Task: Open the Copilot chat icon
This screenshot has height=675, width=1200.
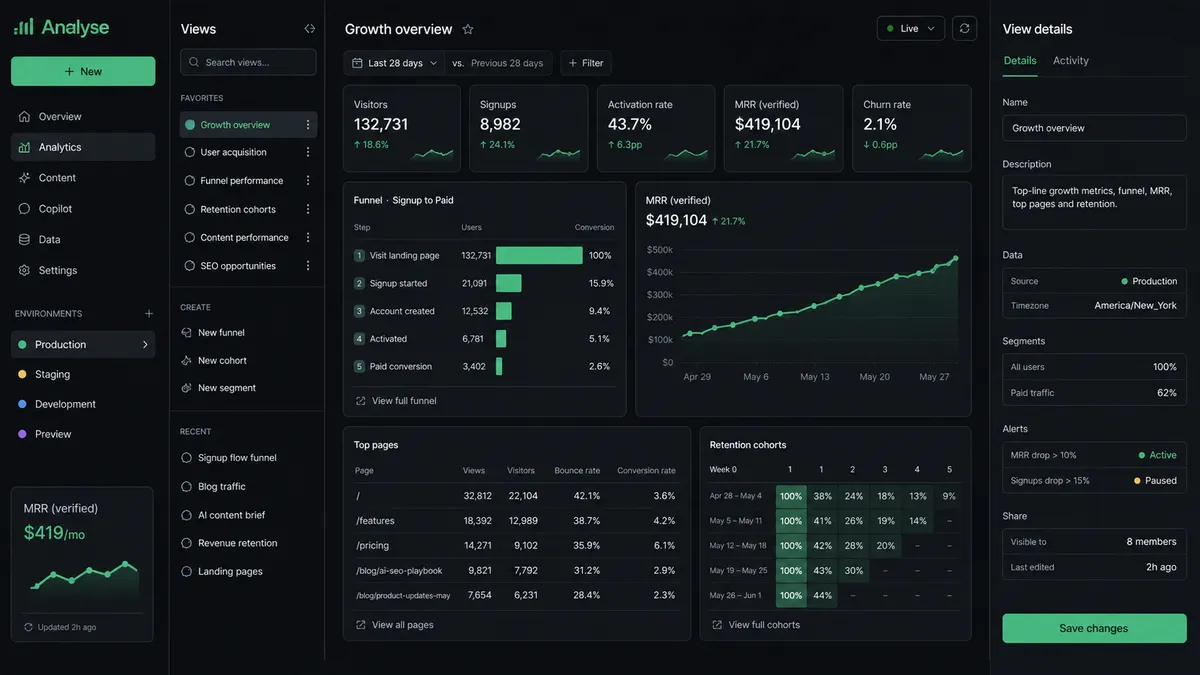Action: click(25, 209)
